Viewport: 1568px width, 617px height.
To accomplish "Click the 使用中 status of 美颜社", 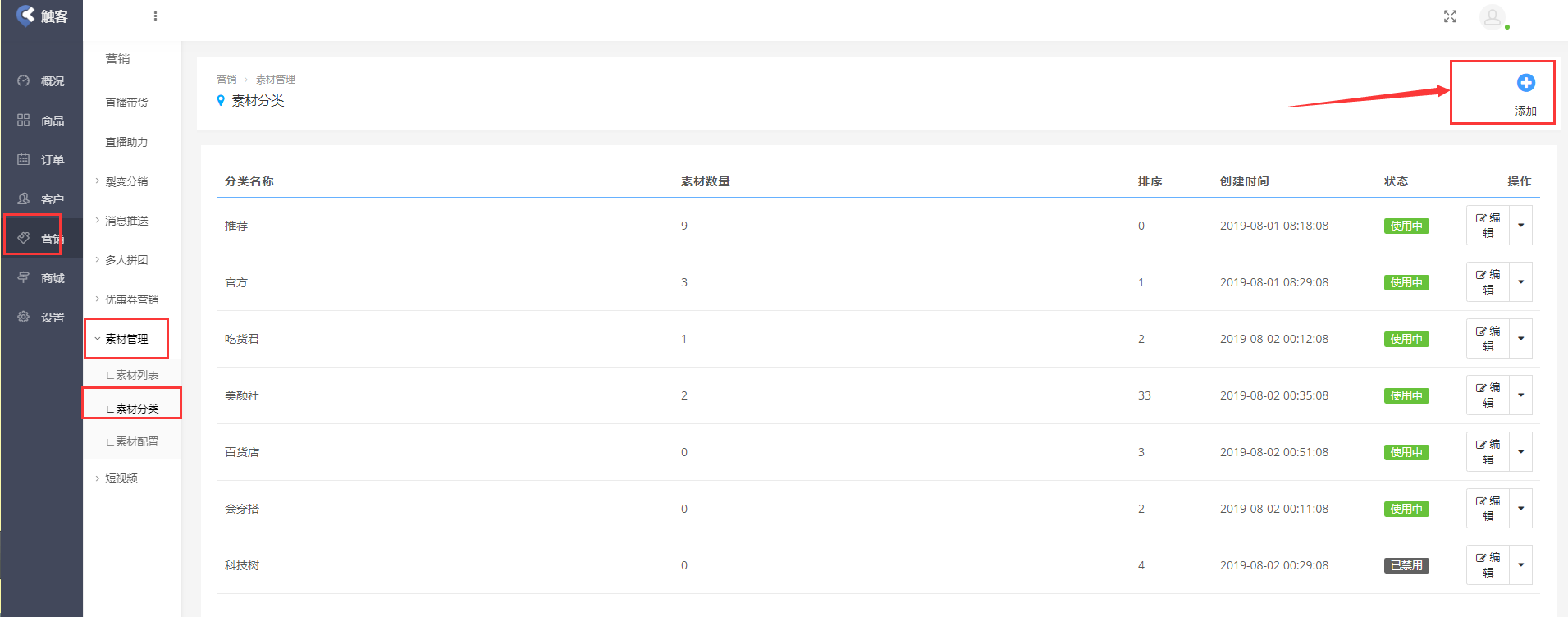I will pyautogui.click(x=1406, y=395).
